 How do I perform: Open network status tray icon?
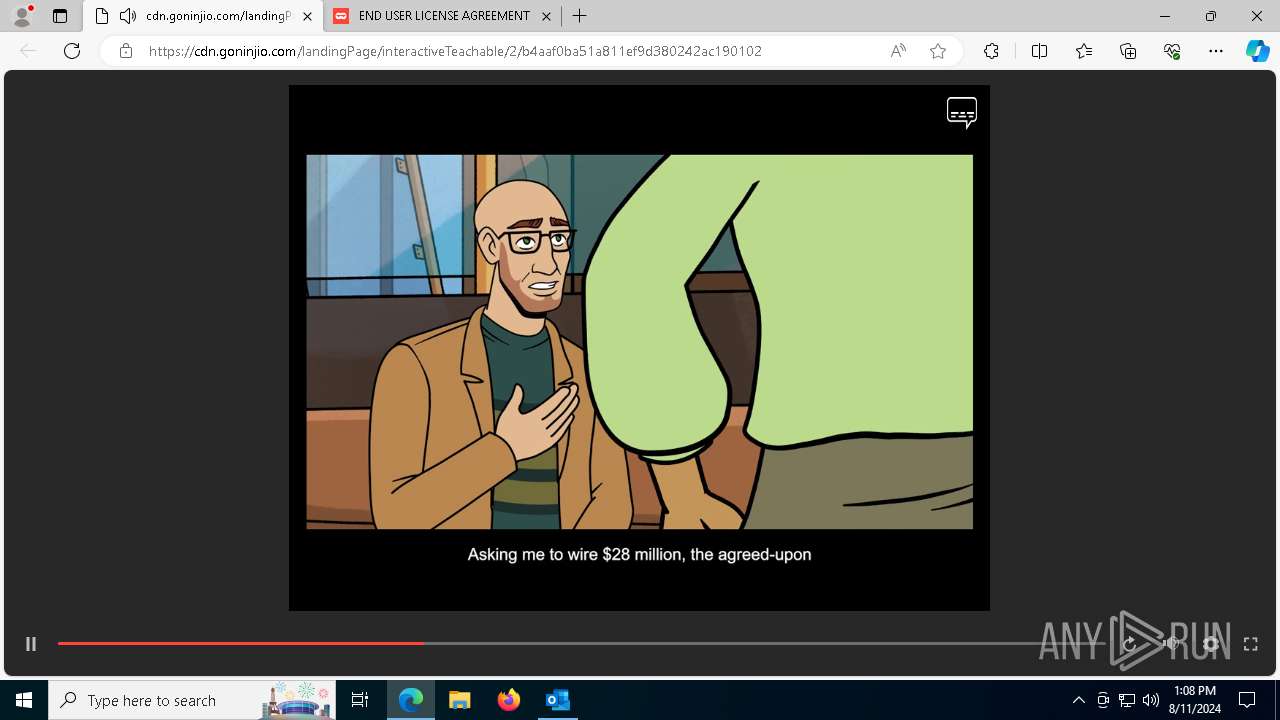point(1127,700)
